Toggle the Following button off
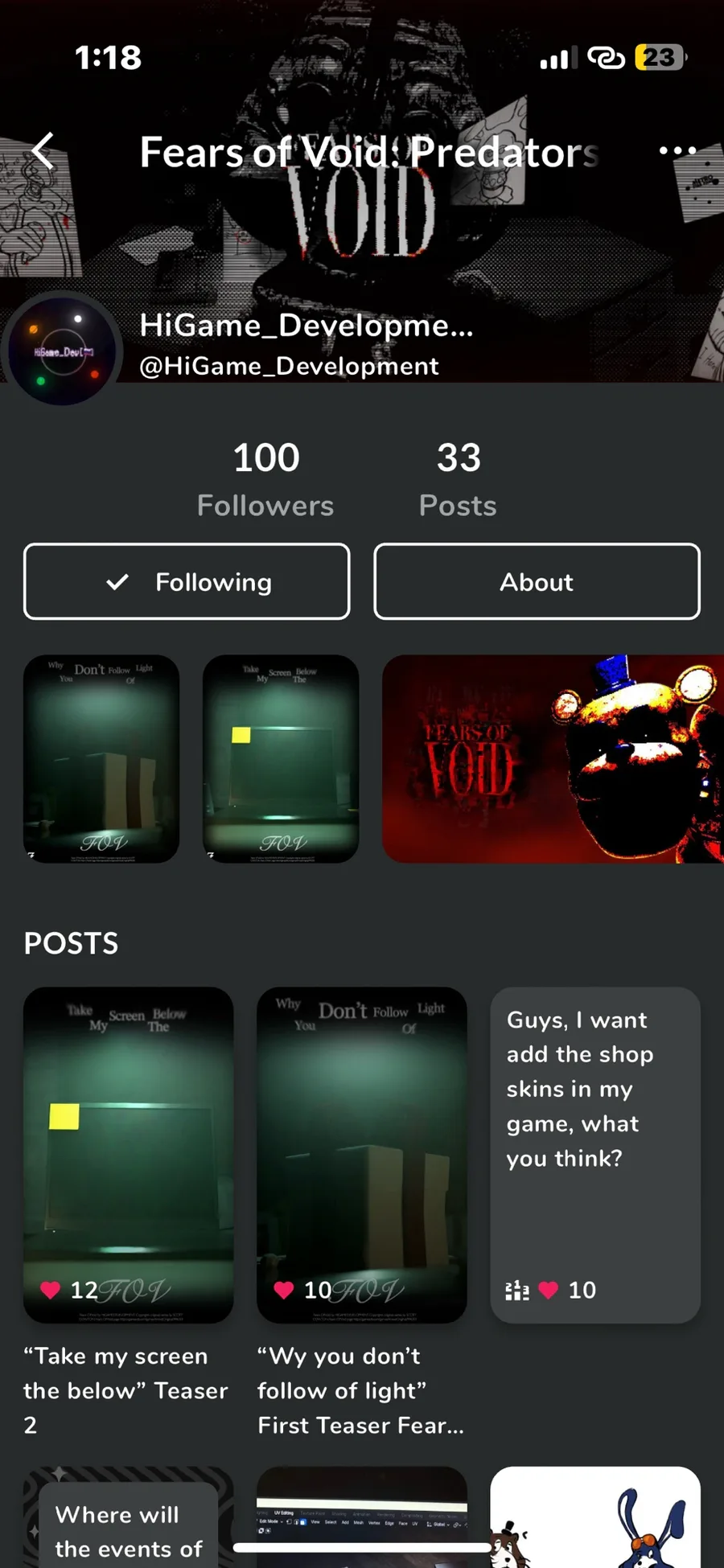The width and height of the screenshot is (724, 1568). tap(187, 581)
